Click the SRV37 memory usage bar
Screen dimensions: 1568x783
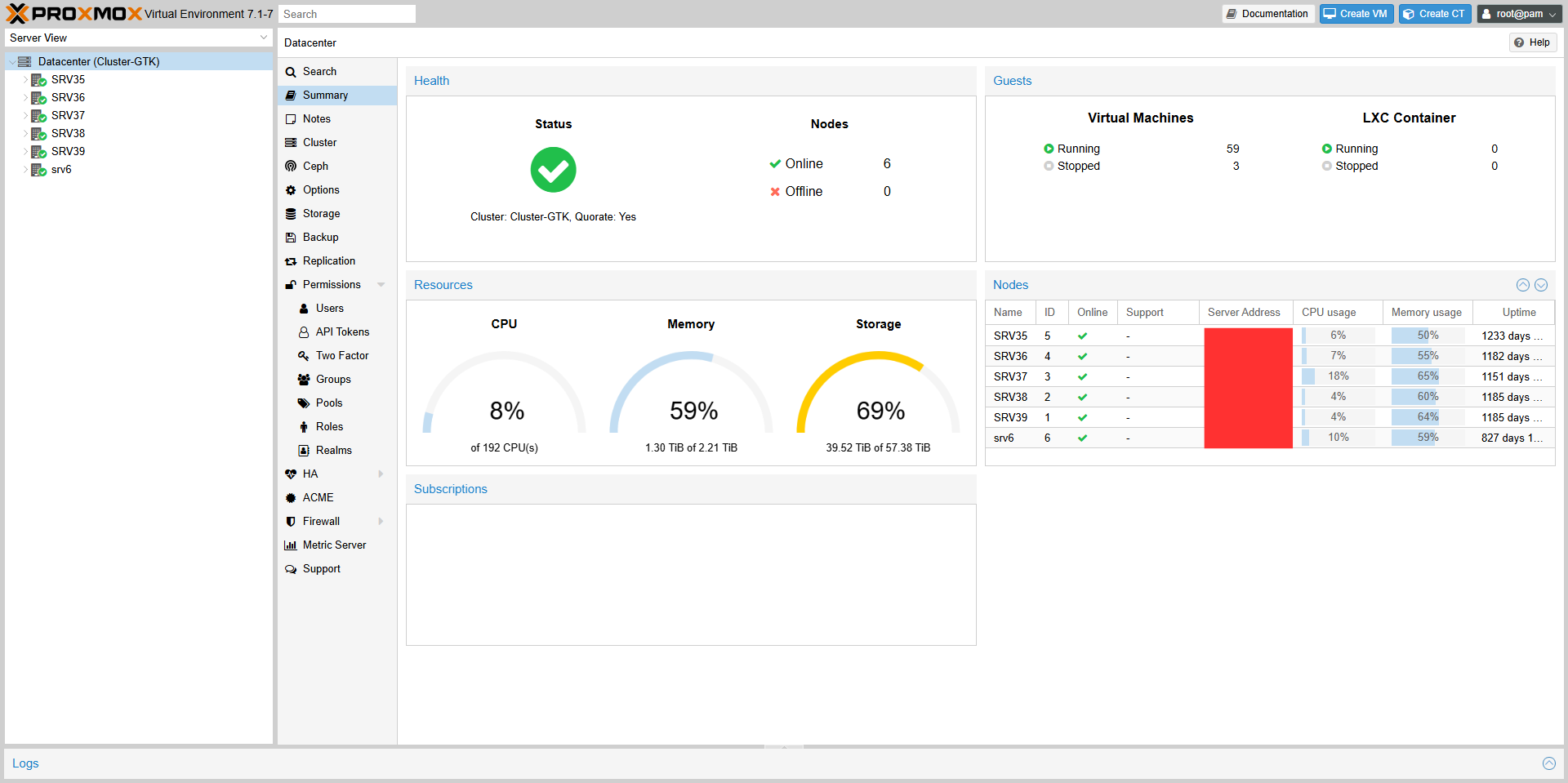(1427, 376)
